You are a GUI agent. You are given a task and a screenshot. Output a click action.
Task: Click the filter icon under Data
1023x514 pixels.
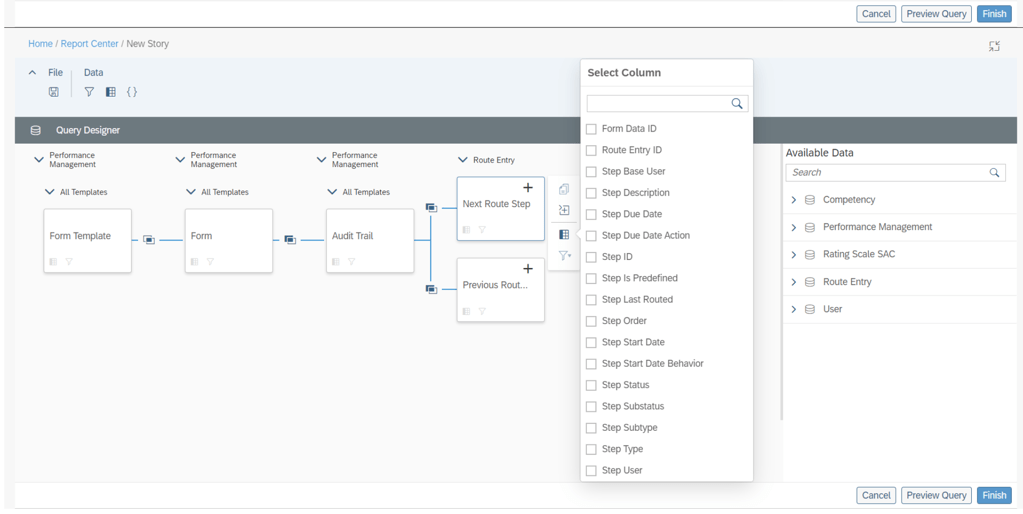coord(89,92)
